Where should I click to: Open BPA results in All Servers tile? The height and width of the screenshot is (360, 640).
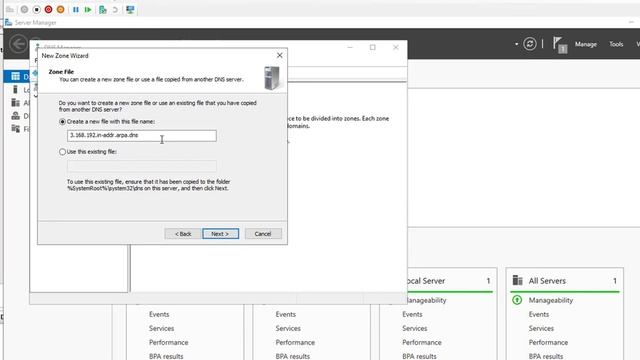click(546, 356)
